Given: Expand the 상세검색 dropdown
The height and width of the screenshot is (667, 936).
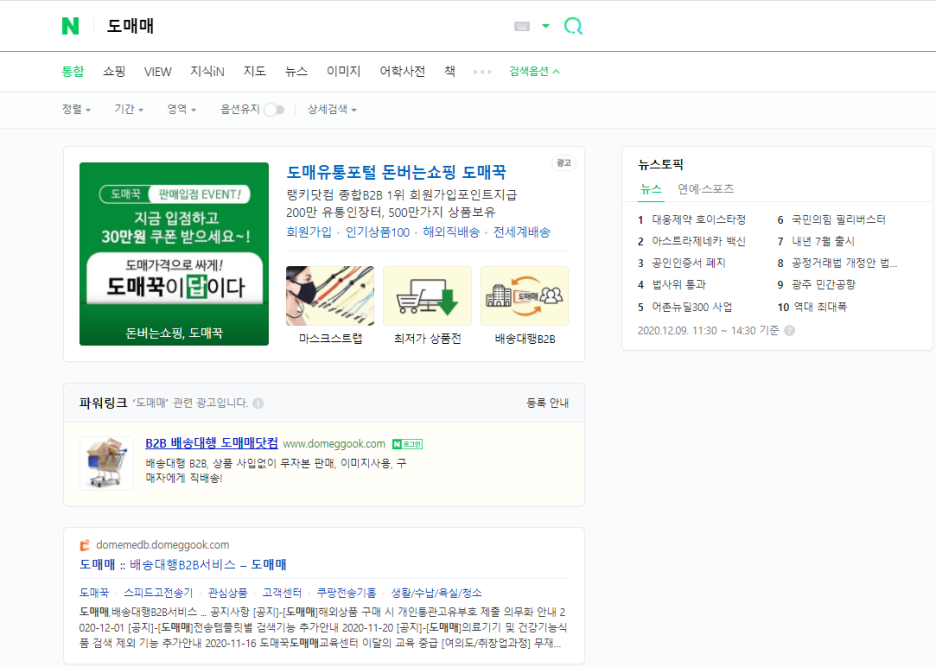Looking at the screenshot, I should pyautogui.click(x=332, y=109).
